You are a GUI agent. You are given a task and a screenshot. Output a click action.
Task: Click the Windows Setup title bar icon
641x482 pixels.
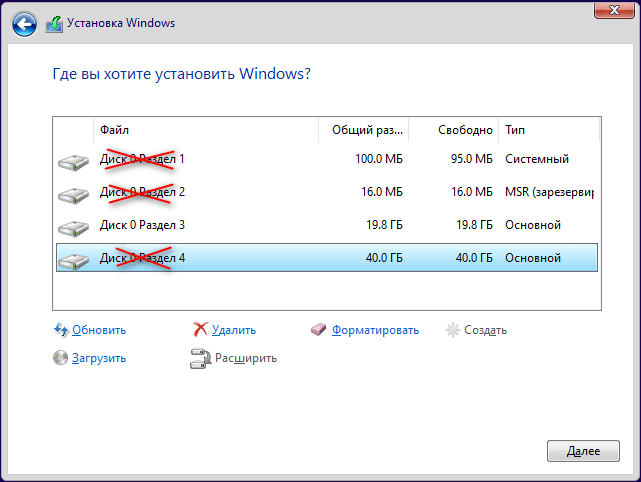[54, 22]
